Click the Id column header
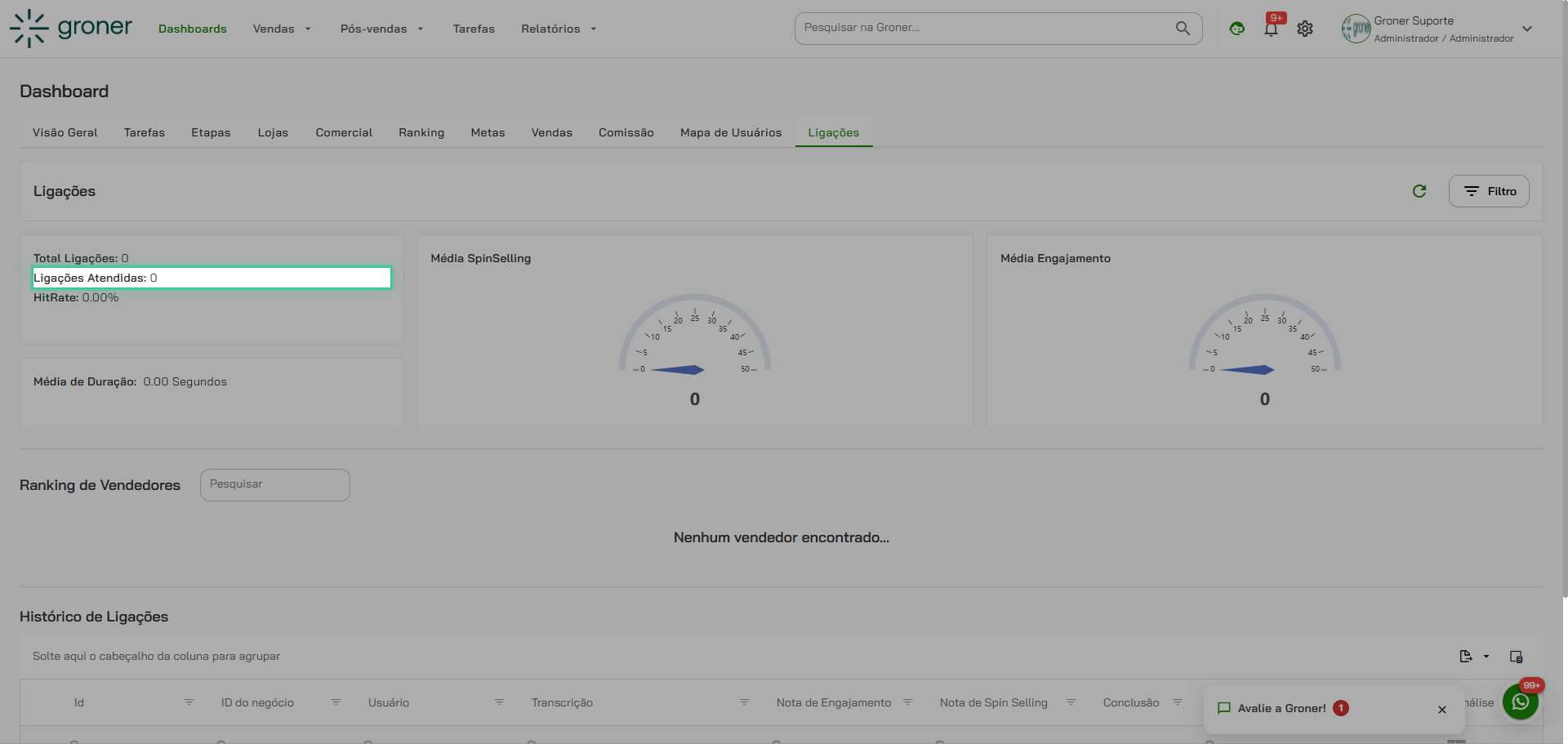The height and width of the screenshot is (744, 1568). (x=79, y=702)
